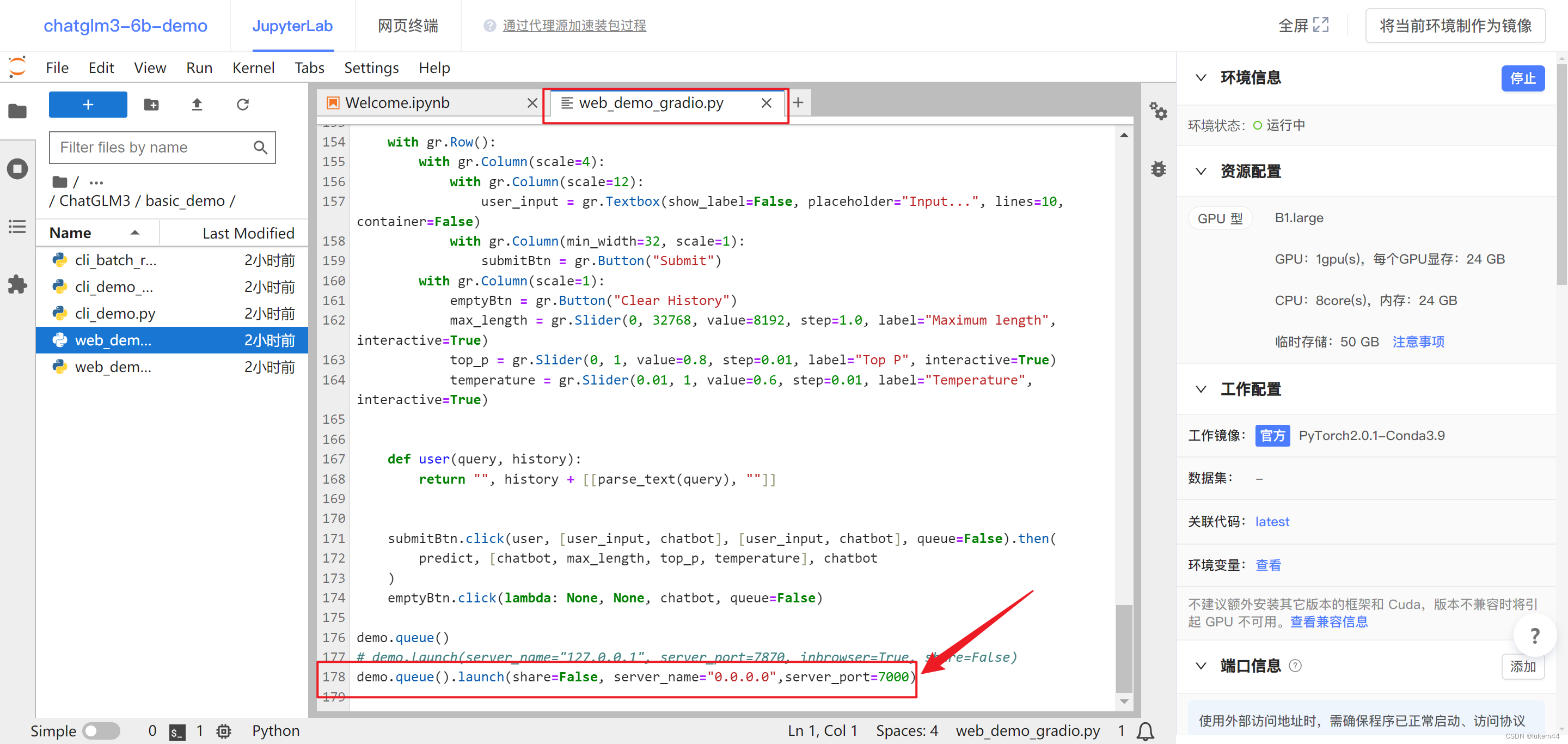Collapse the 工作配置 section

(x=1200, y=389)
